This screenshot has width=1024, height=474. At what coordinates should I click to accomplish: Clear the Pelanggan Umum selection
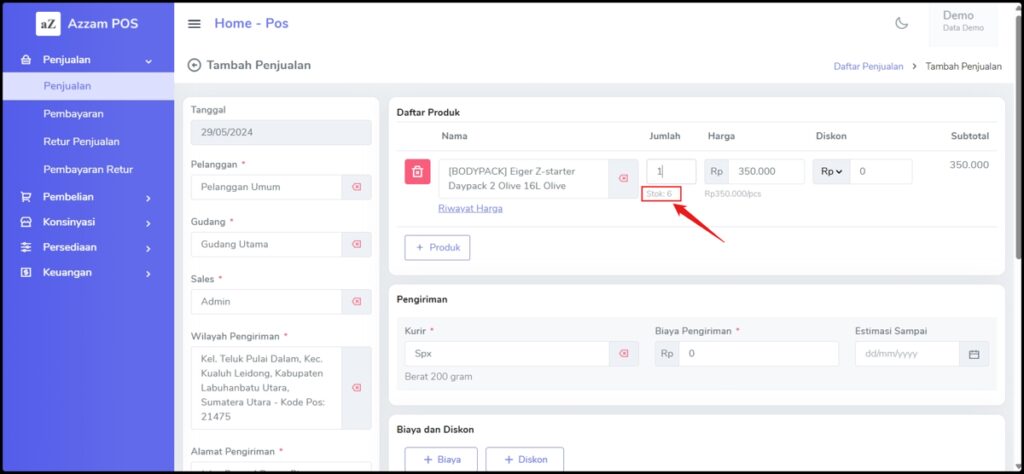point(356,187)
